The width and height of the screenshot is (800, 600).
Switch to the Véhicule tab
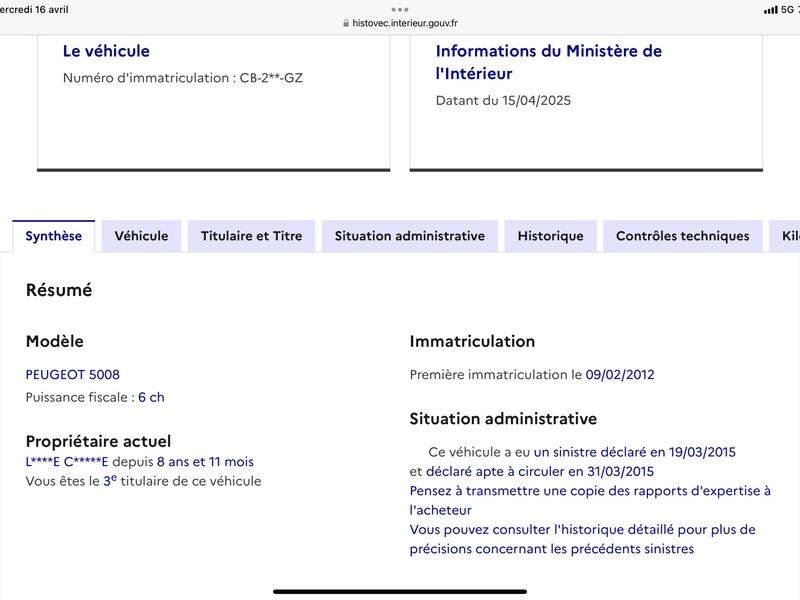pyautogui.click(x=141, y=236)
